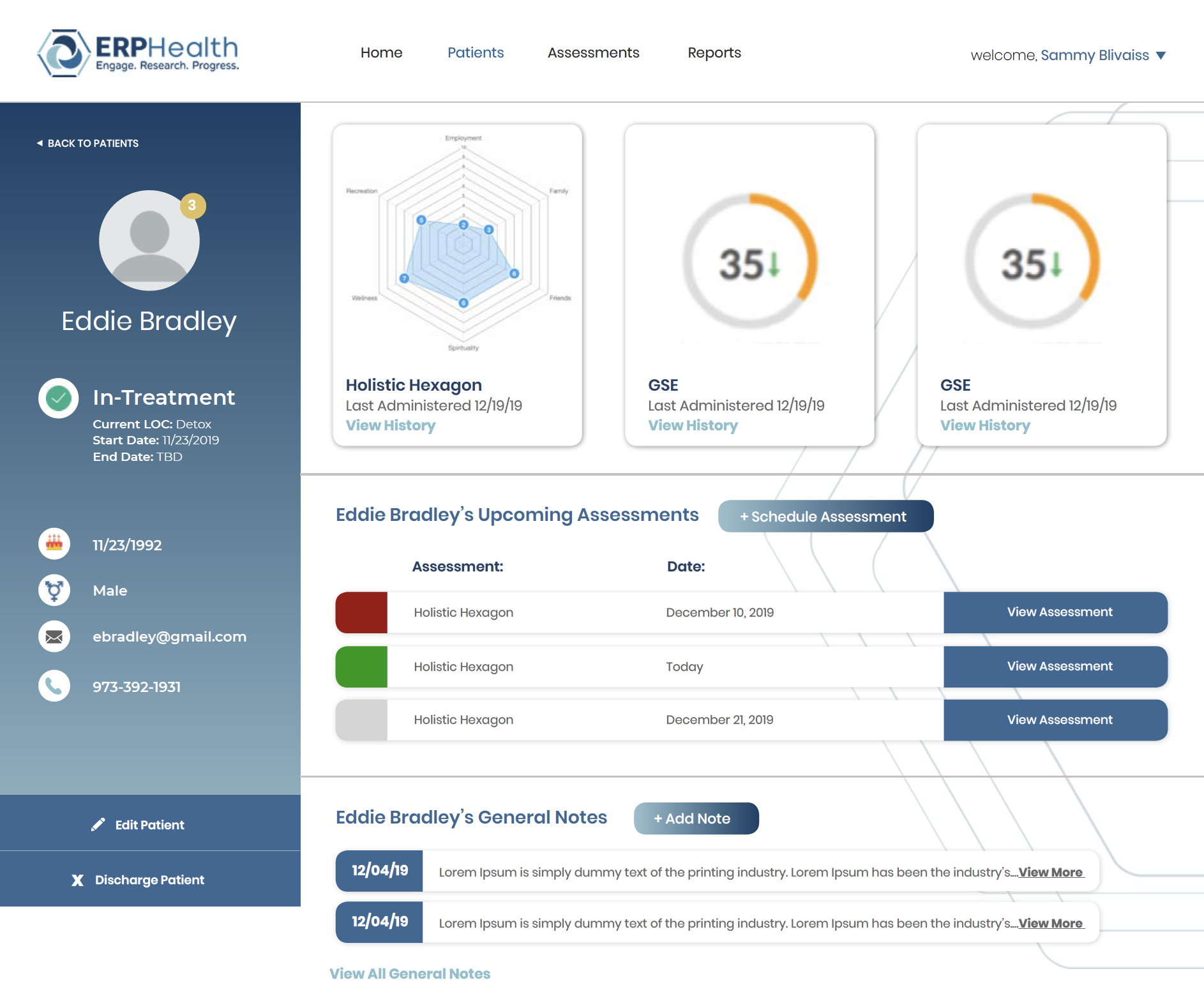View Assessment scheduled for Today
Image resolution: width=1204 pixels, height=1001 pixels.
1058,666
